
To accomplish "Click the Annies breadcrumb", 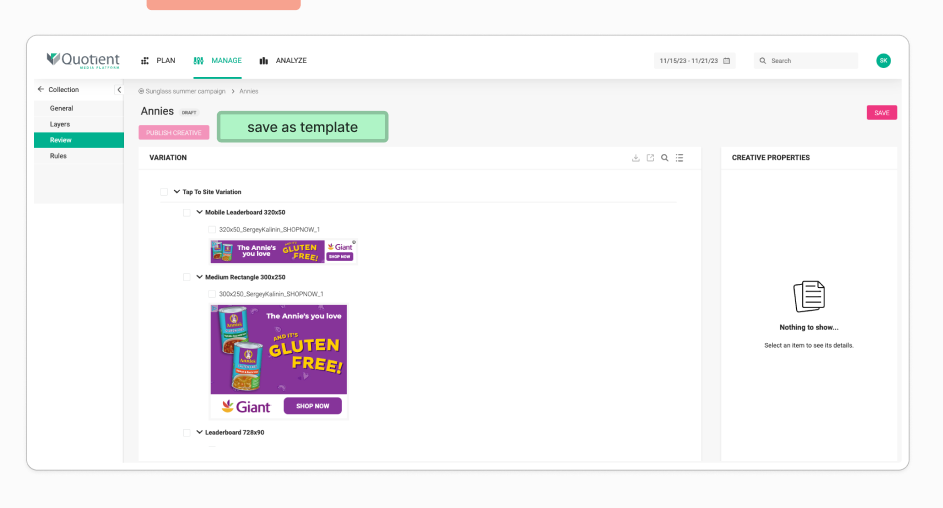I will coord(249,91).
